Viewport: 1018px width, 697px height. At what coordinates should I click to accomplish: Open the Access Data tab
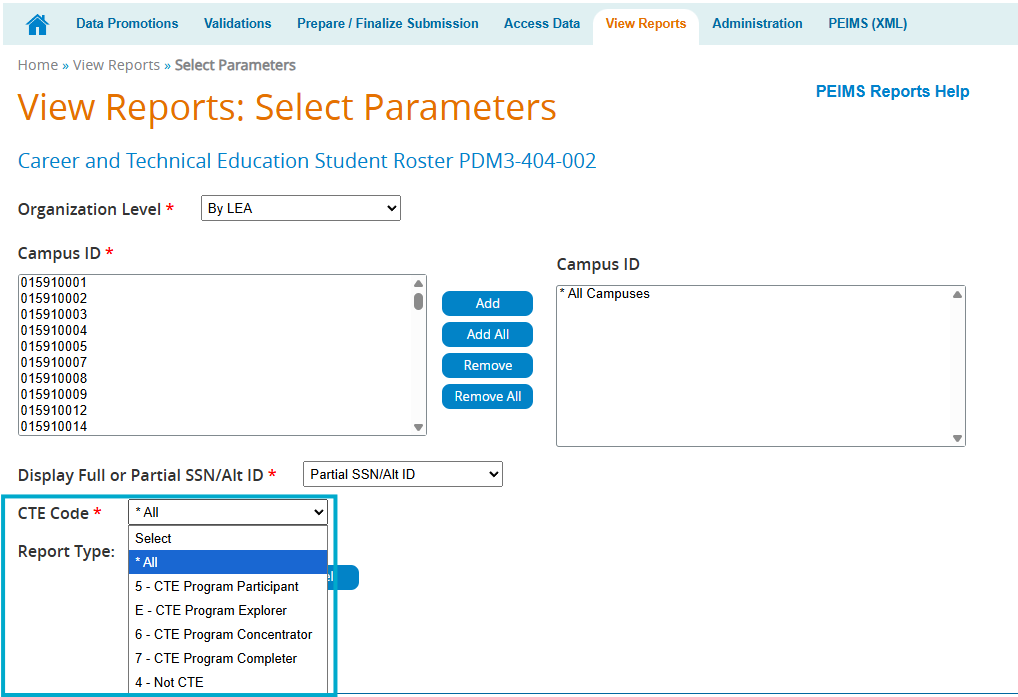tap(541, 23)
